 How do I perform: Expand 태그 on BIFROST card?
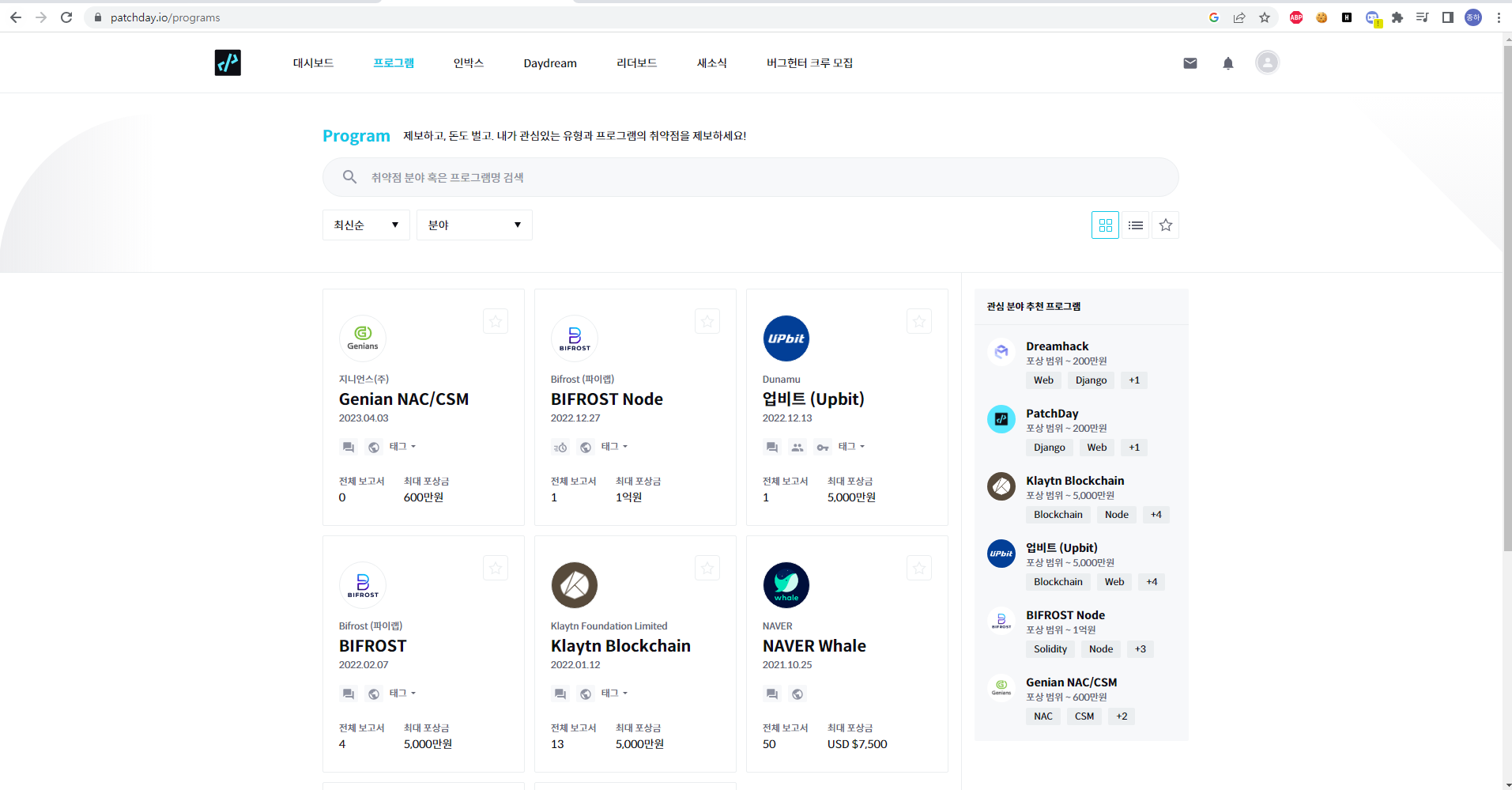(x=402, y=694)
